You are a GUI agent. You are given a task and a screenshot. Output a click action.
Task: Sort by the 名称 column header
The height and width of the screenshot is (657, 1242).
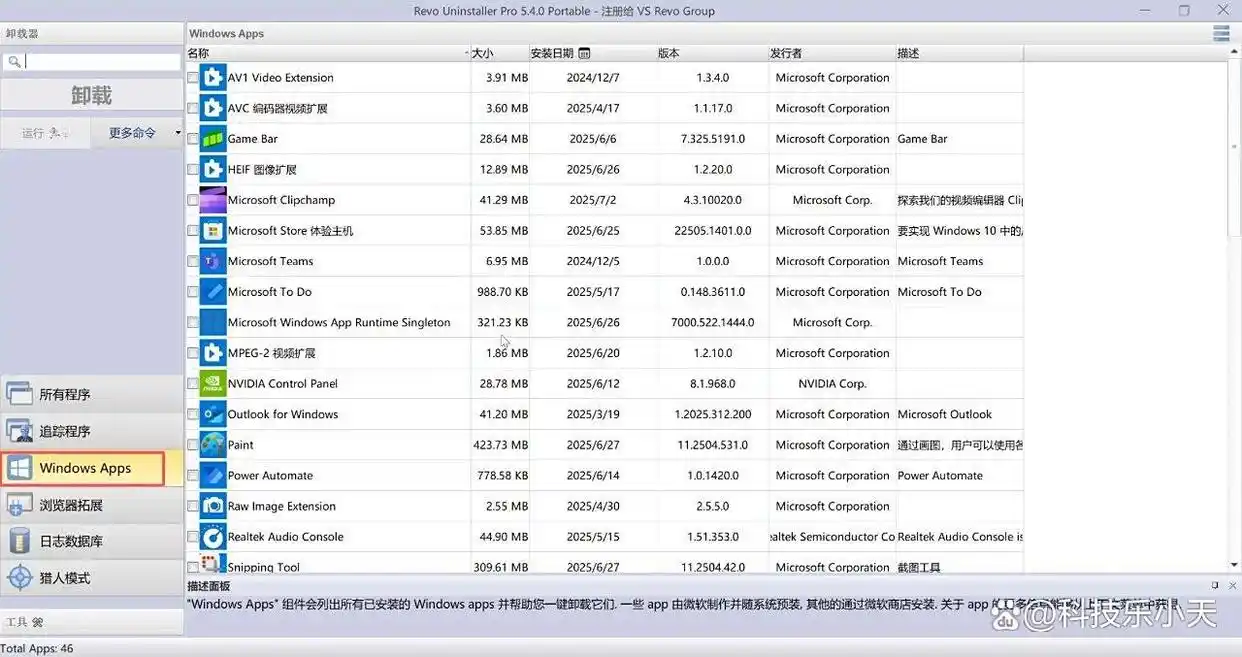click(328, 53)
